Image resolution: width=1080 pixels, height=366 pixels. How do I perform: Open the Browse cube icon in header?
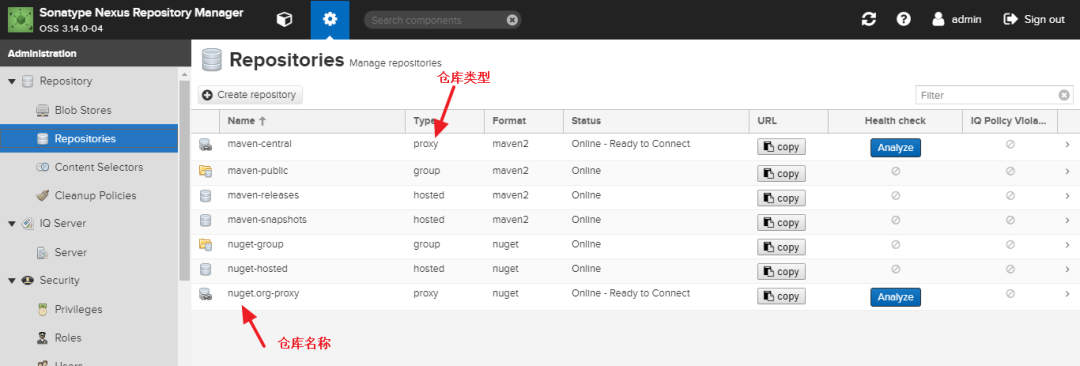point(284,19)
